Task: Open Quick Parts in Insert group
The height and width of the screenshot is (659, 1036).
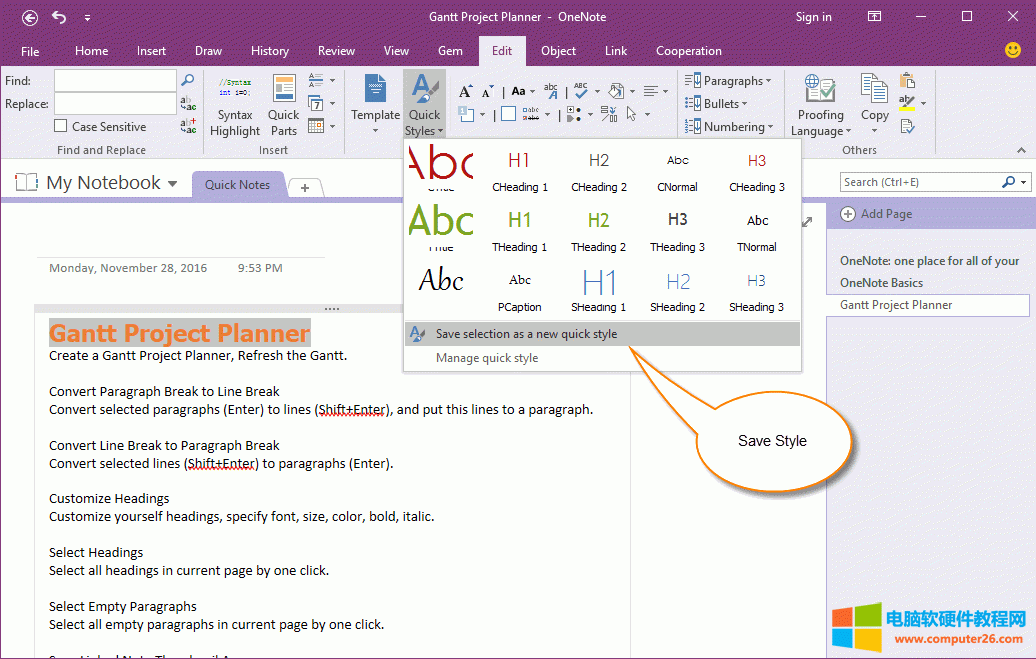Action: tap(284, 105)
